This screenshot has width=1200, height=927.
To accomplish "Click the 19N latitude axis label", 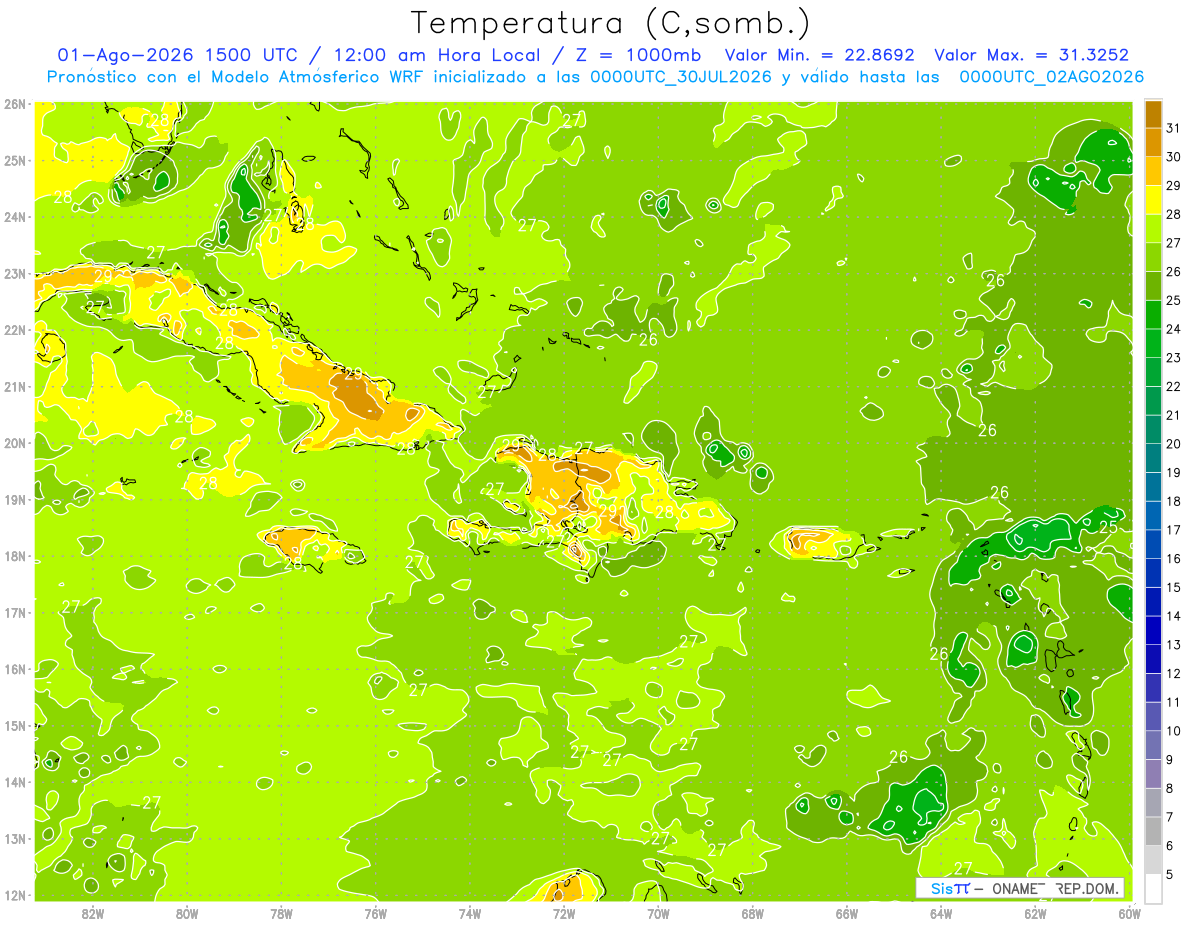I will (x=15, y=500).
